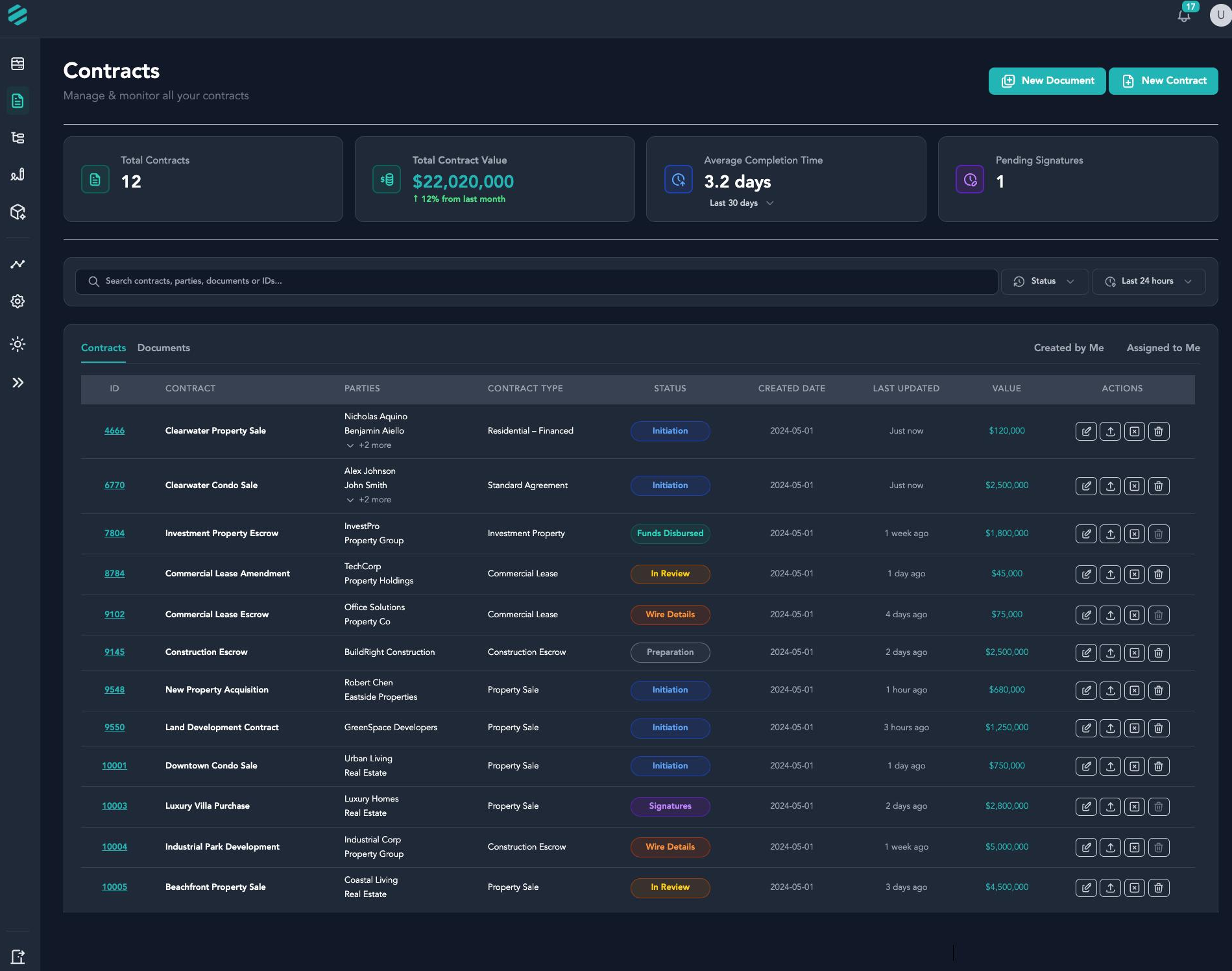
Task: Toggle light theme with the sun icon
Action: pos(18,344)
